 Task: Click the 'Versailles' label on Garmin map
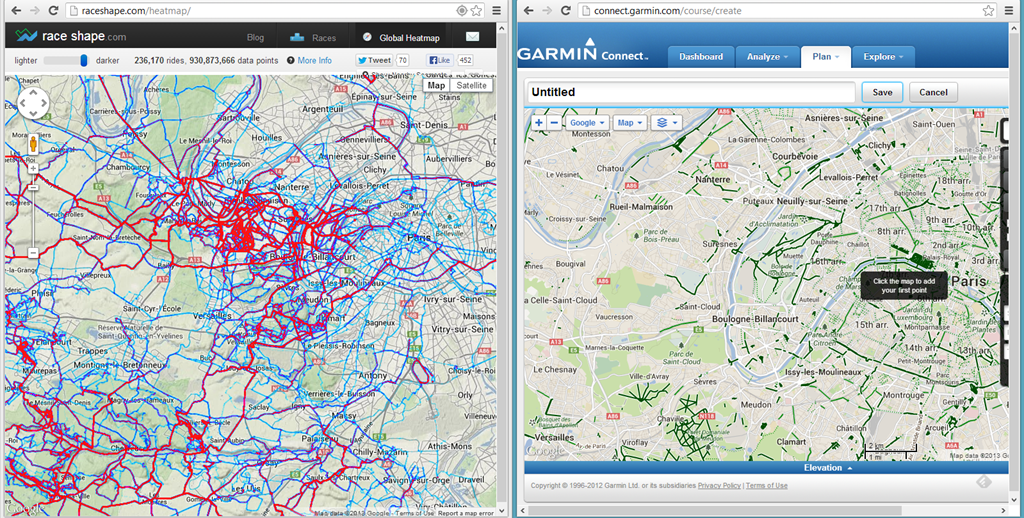pos(554,437)
